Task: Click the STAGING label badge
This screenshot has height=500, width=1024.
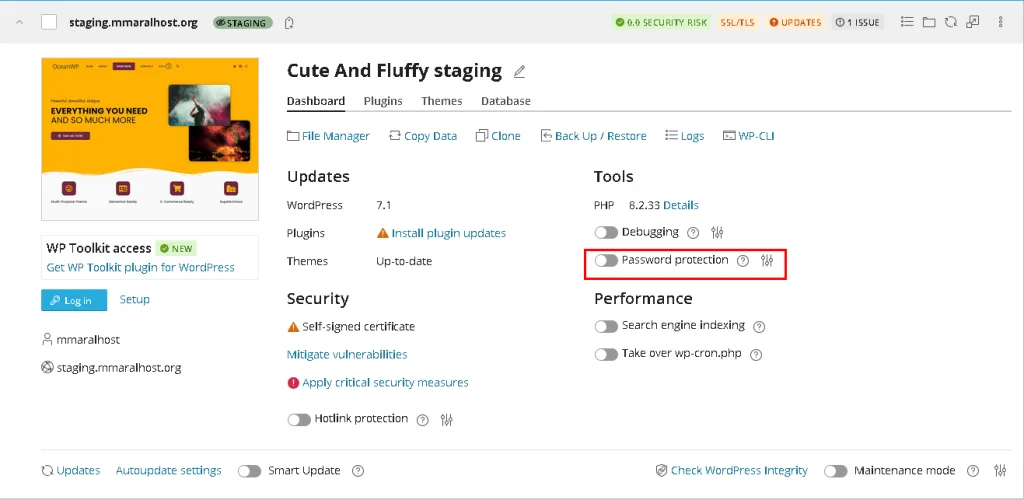Action: 243,23
